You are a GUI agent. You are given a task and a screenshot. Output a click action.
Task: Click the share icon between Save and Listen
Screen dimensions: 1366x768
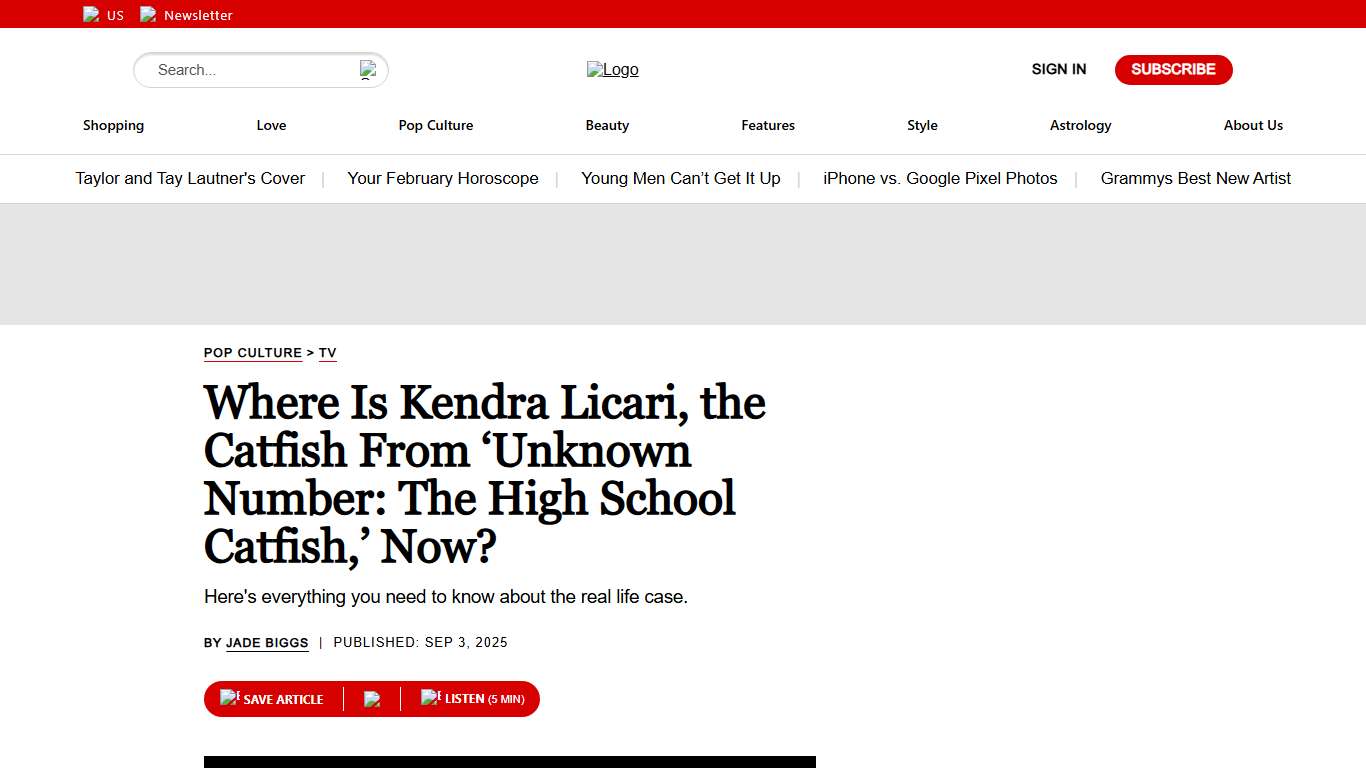pyautogui.click(x=372, y=697)
